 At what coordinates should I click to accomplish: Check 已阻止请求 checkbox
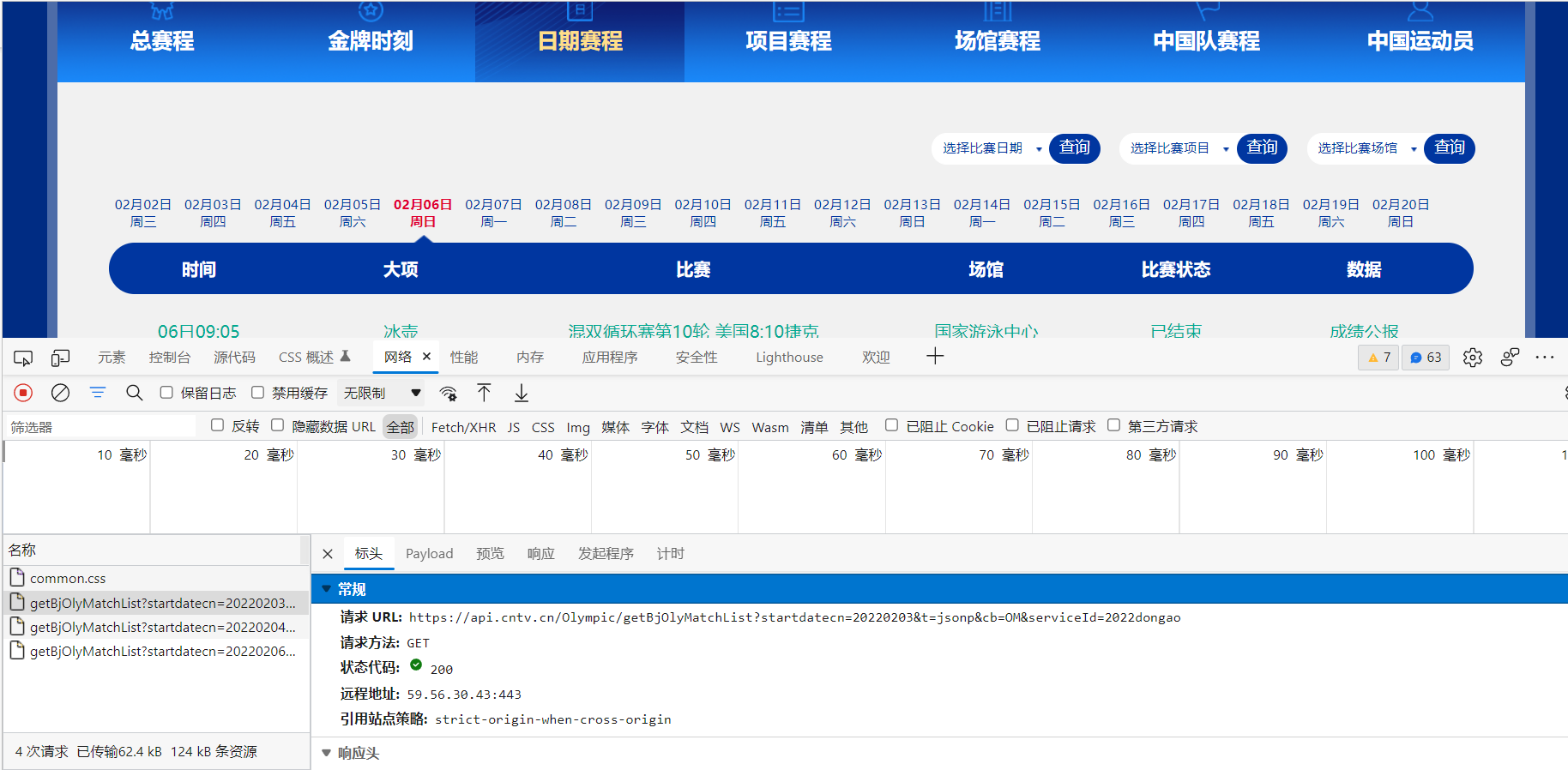click(x=1012, y=425)
